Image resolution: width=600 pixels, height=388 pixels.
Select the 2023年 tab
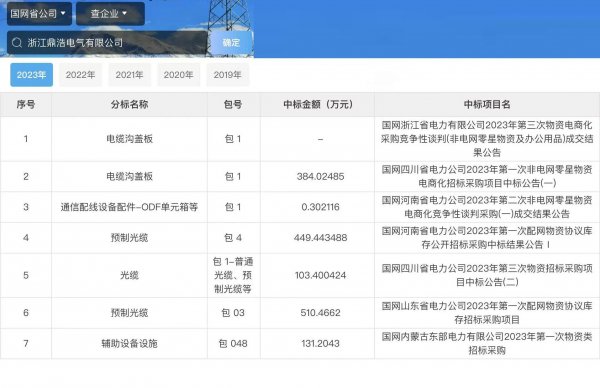[31, 75]
